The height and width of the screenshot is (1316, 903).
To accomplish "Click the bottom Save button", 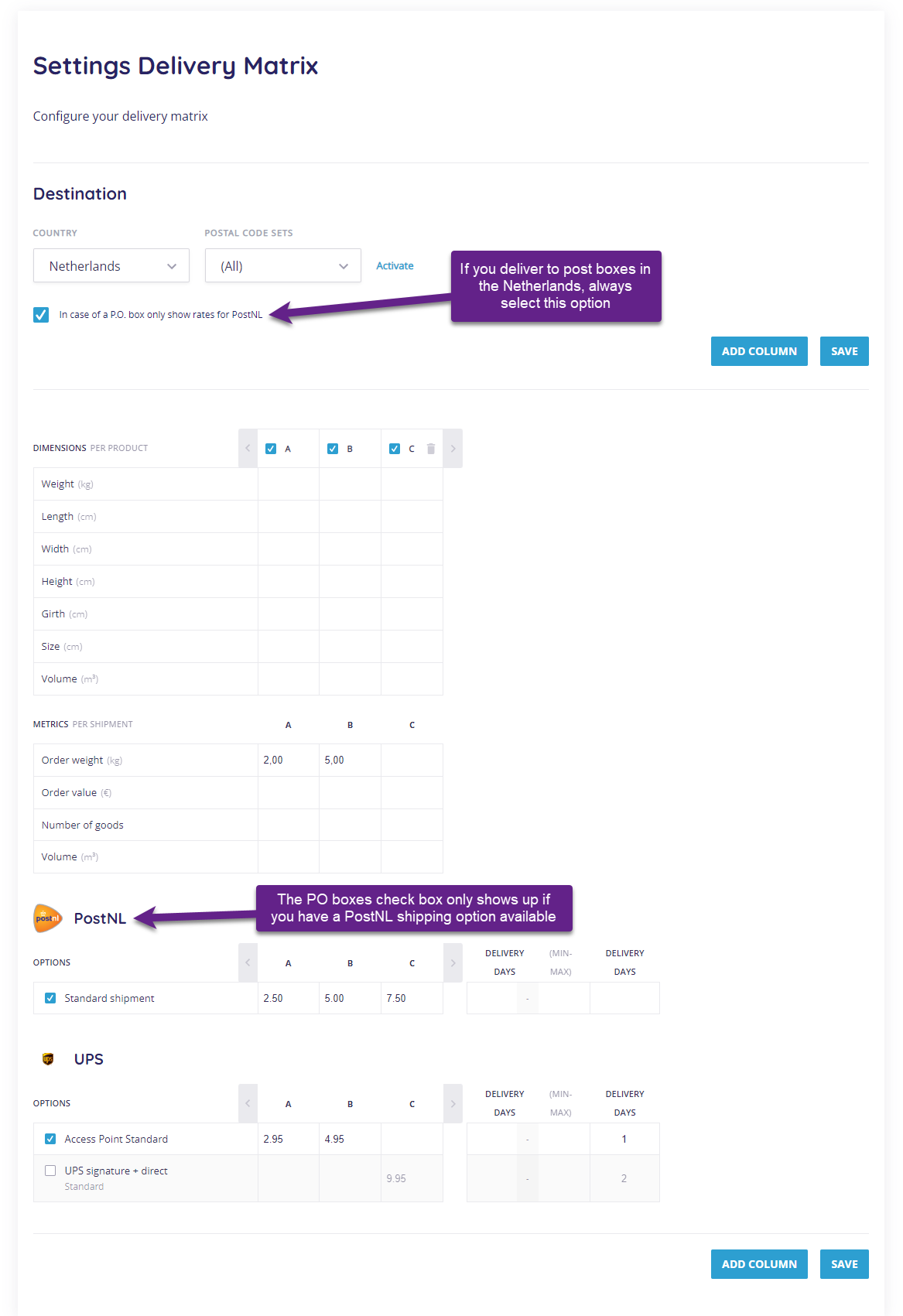I will point(844,1264).
